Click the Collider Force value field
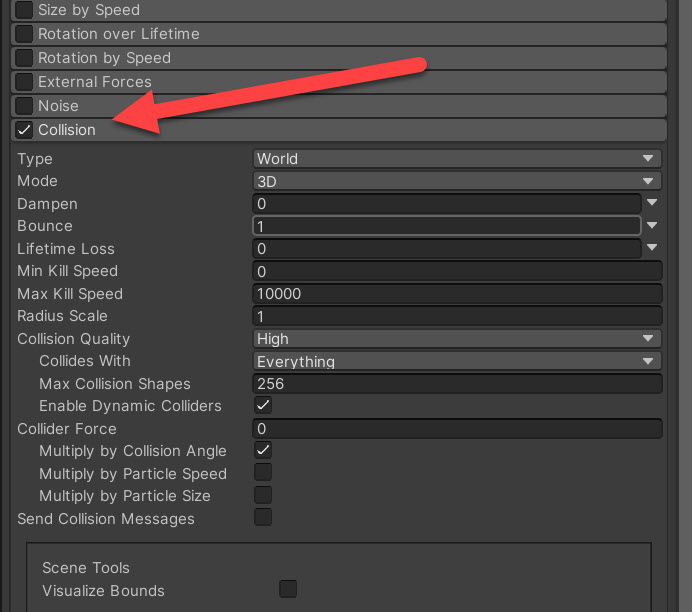This screenshot has height=612, width=692. pyautogui.click(x=457, y=428)
